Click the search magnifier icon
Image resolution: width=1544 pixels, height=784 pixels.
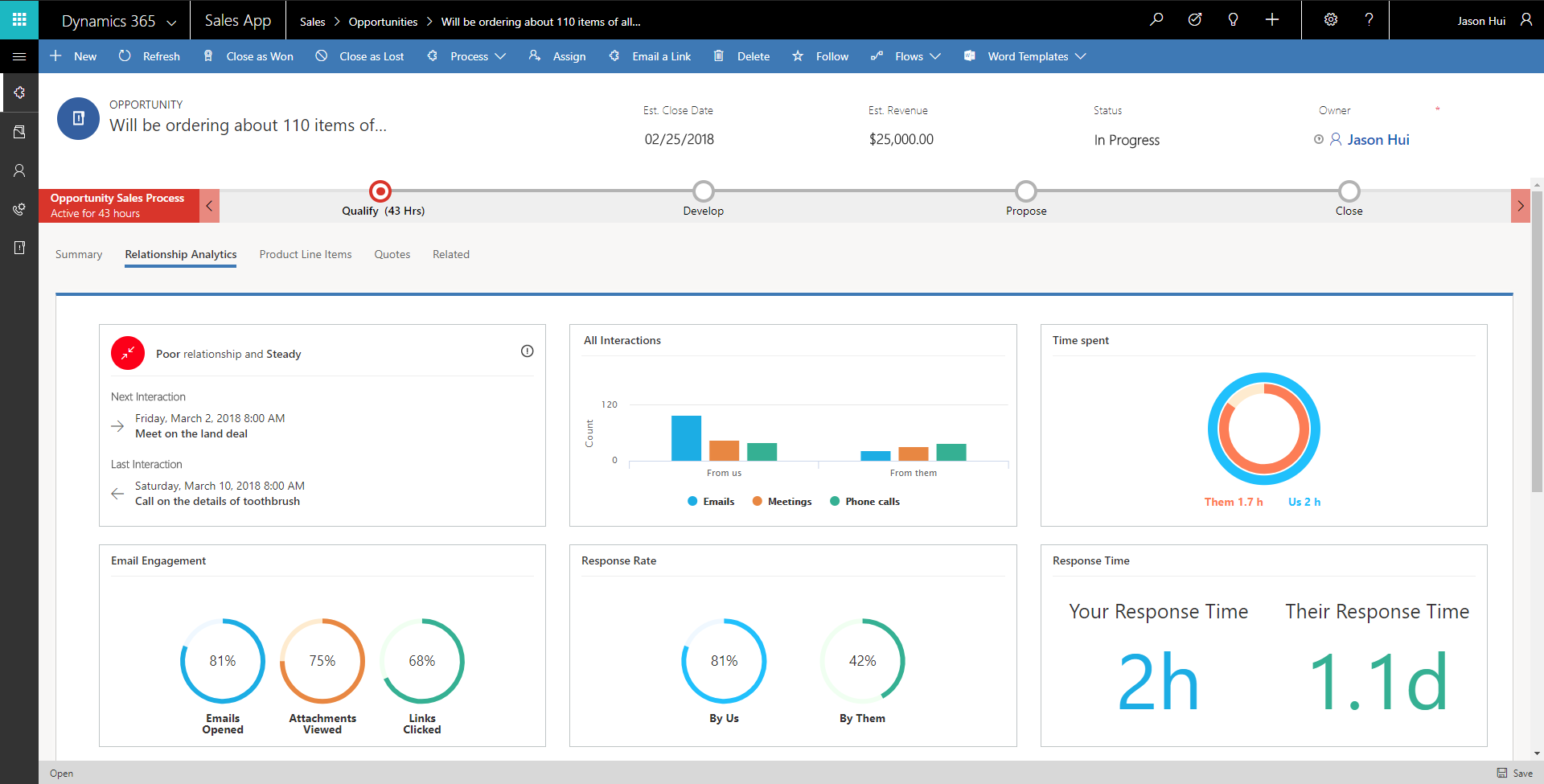1156,19
